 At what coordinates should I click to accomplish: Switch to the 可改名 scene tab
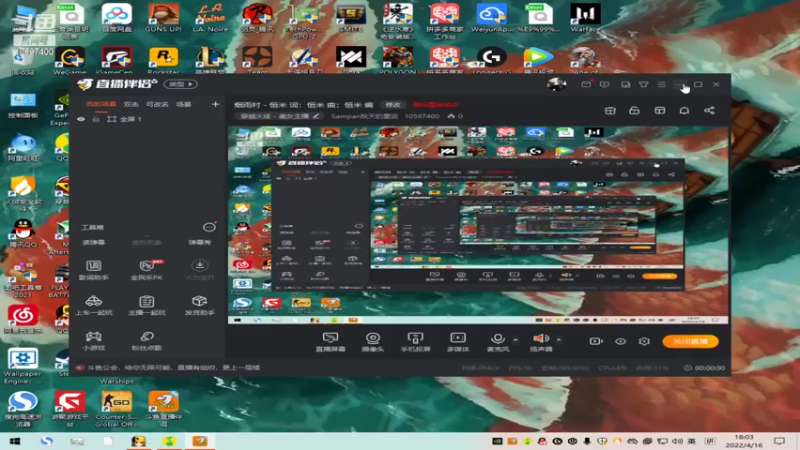point(157,104)
